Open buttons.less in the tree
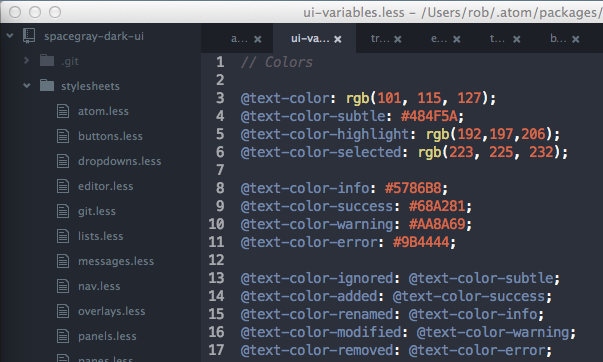Screen dimensions: 603x362 tap(110, 136)
